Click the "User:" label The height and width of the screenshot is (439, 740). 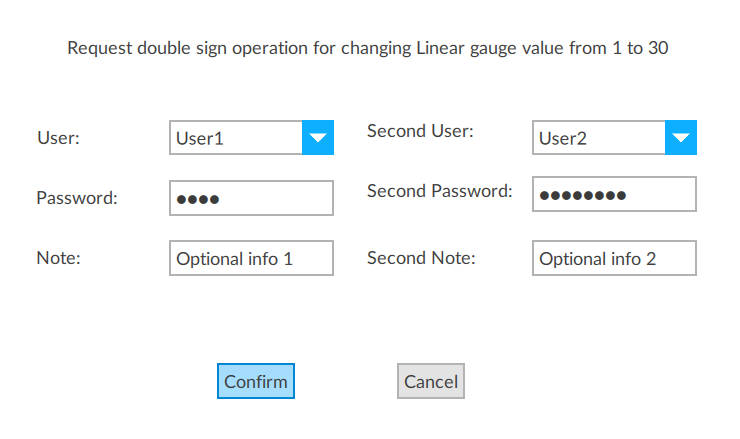point(58,138)
